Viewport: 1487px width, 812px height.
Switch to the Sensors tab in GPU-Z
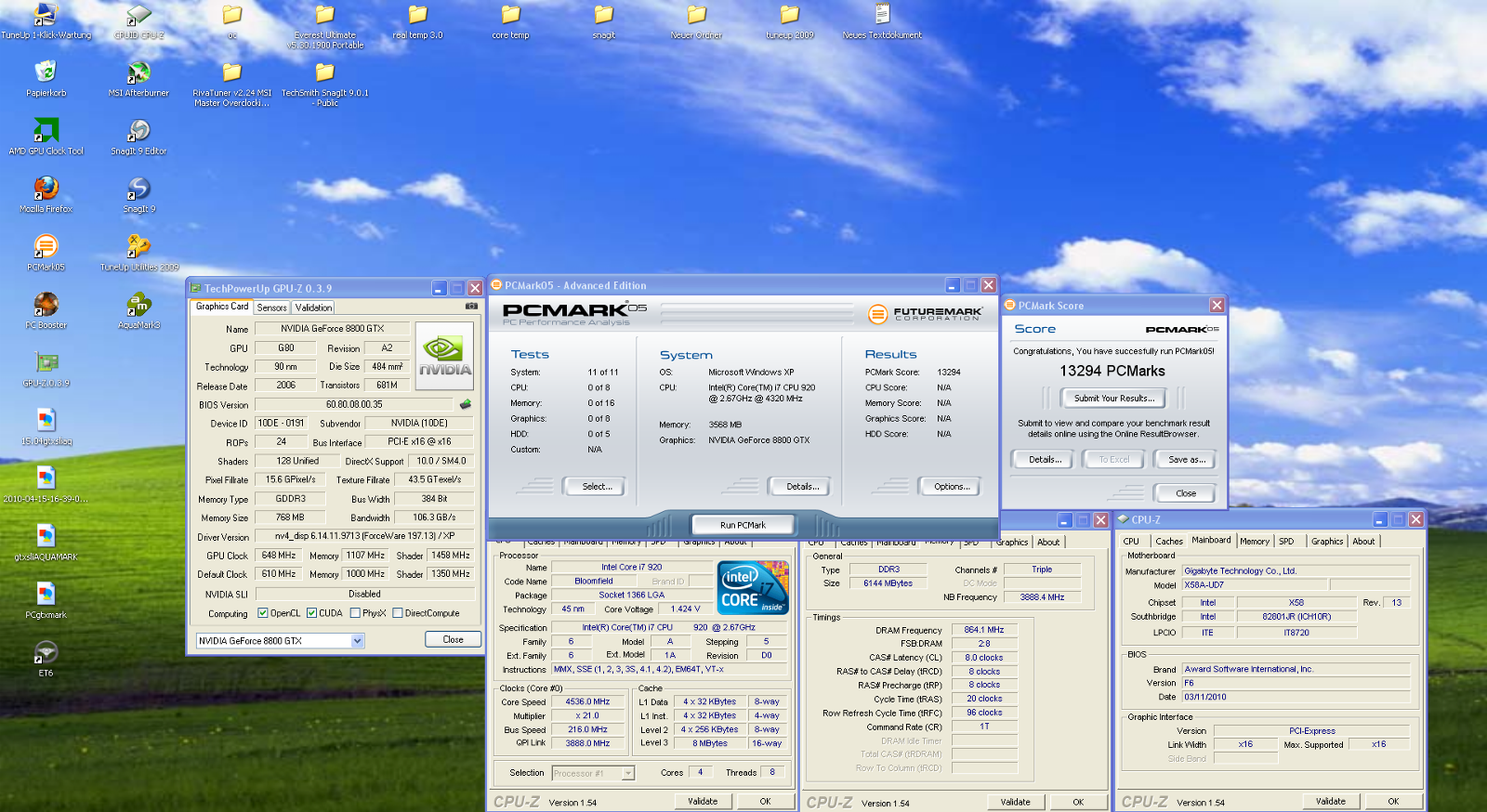pyautogui.click(x=272, y=308)
